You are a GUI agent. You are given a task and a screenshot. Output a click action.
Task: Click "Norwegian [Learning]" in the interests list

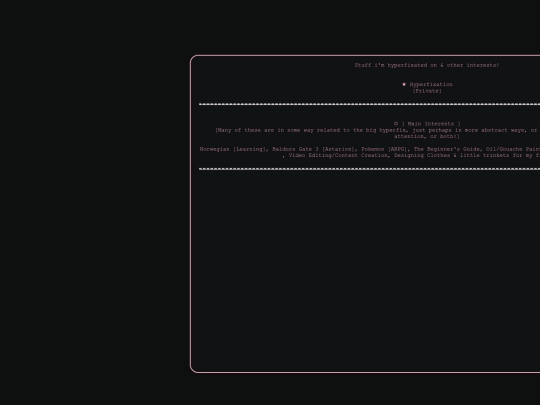click(x=233, y=149)
